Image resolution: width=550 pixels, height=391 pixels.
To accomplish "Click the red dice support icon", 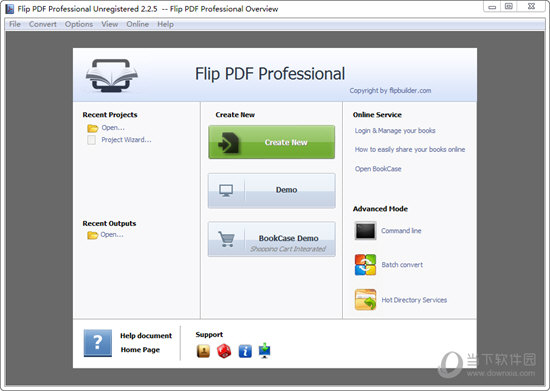I will pos(224,351).
